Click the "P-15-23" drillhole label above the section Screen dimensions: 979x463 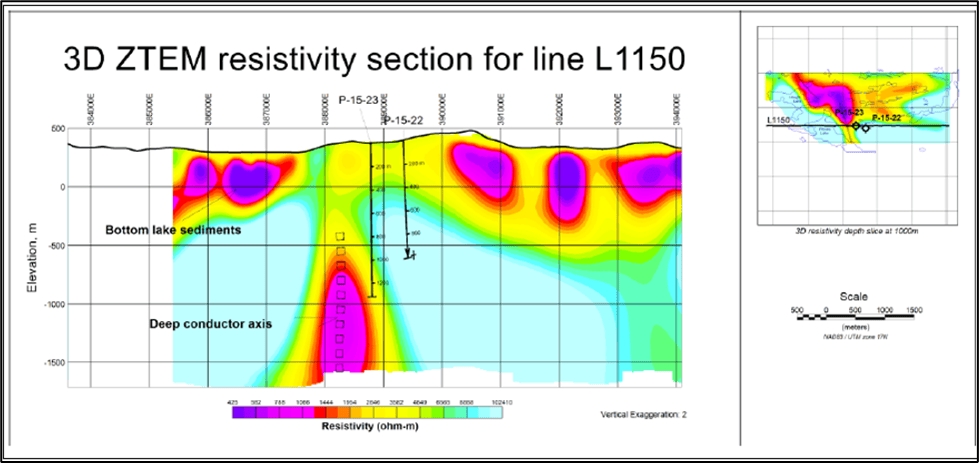(358, 99)
